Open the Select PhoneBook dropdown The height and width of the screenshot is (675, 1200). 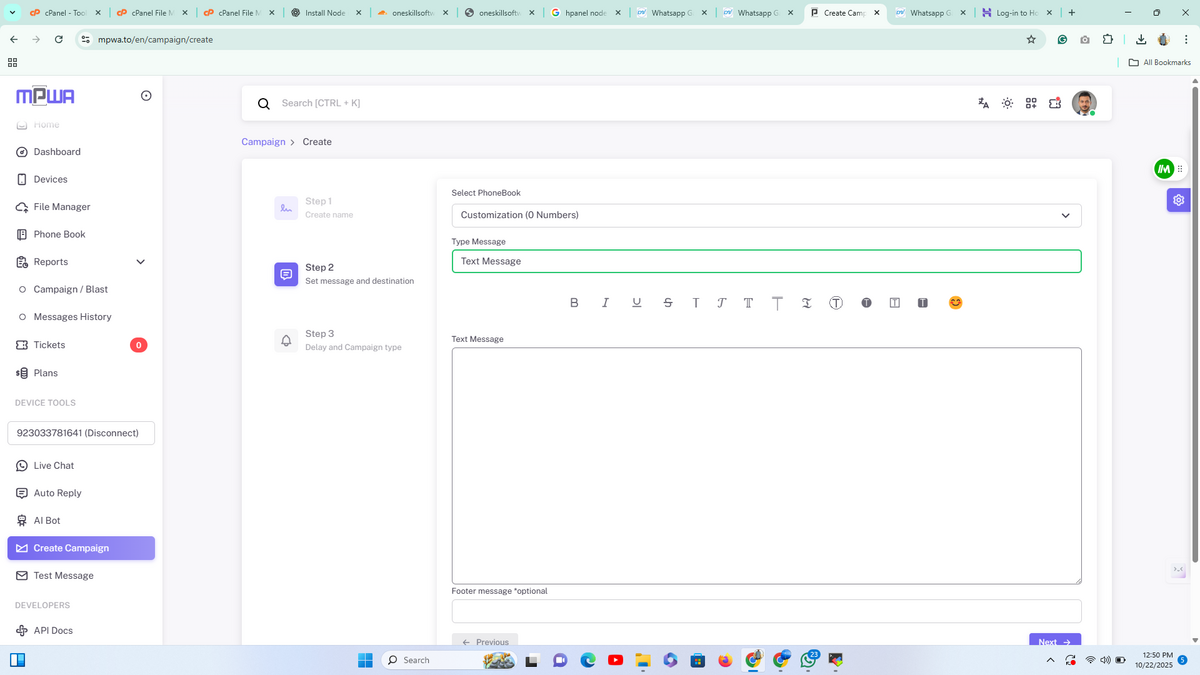point(766,215)
